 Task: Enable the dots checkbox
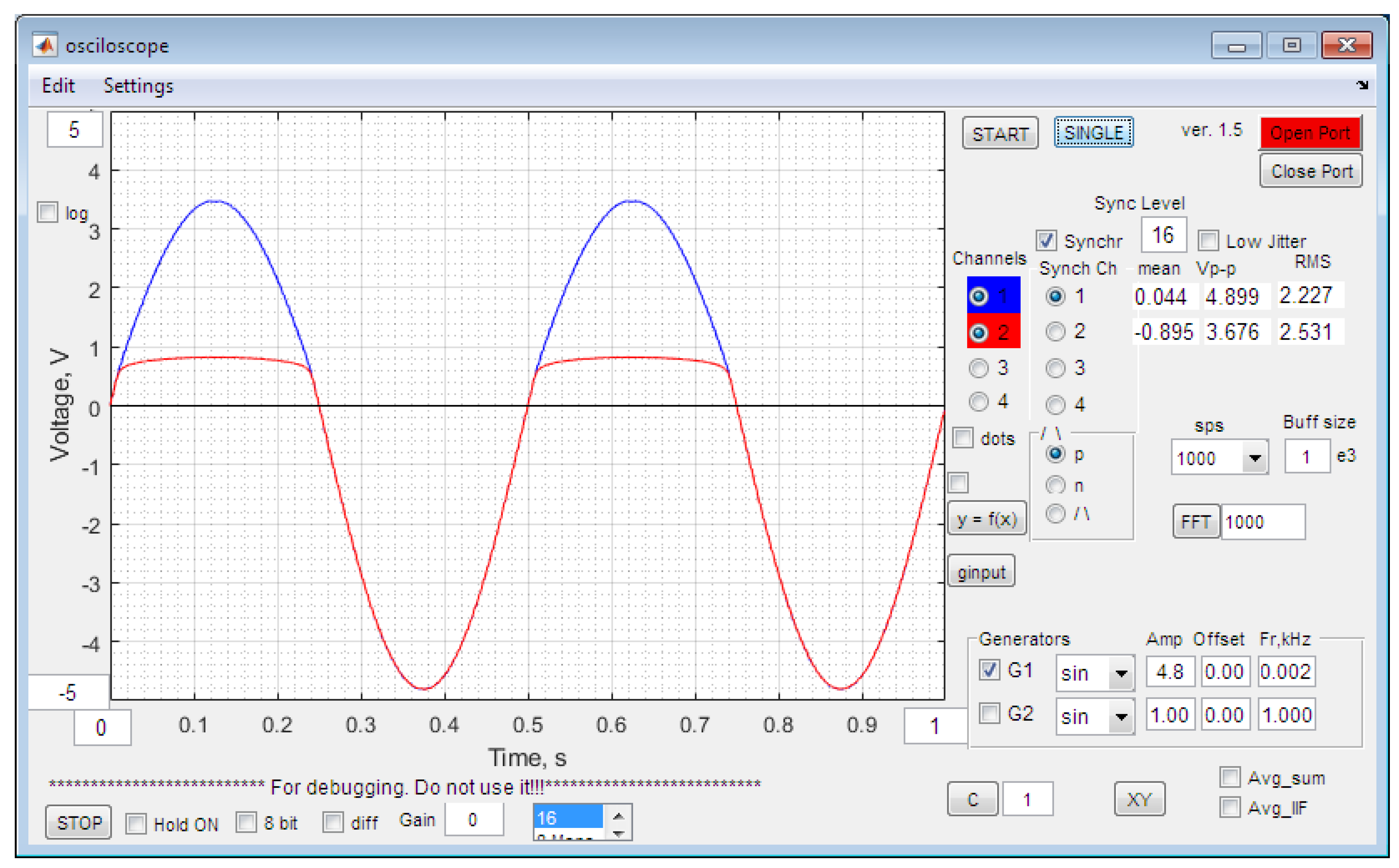pyautogui.click(x=963, y=437)
